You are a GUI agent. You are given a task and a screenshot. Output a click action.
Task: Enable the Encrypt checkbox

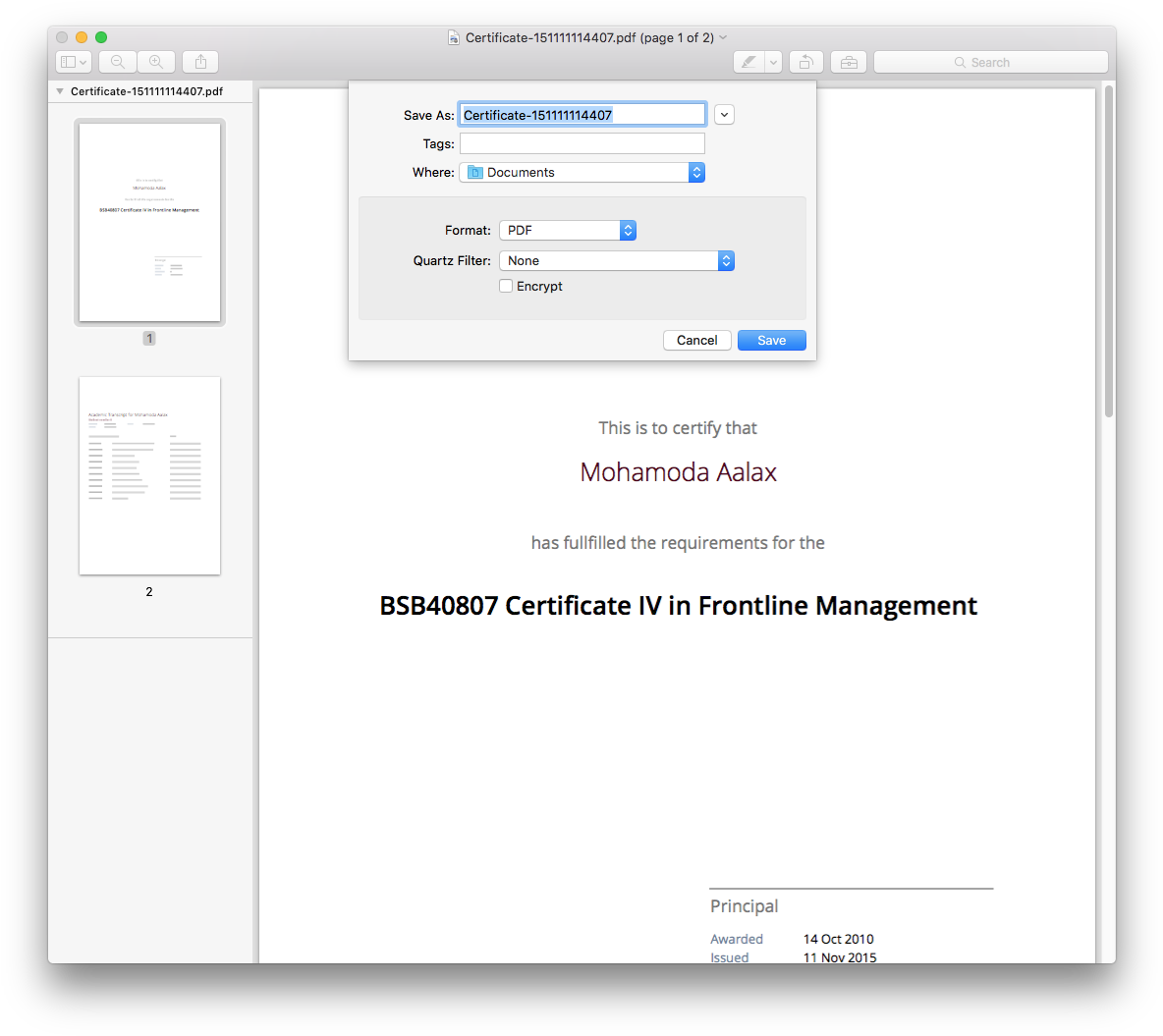[x=506, y=287]
